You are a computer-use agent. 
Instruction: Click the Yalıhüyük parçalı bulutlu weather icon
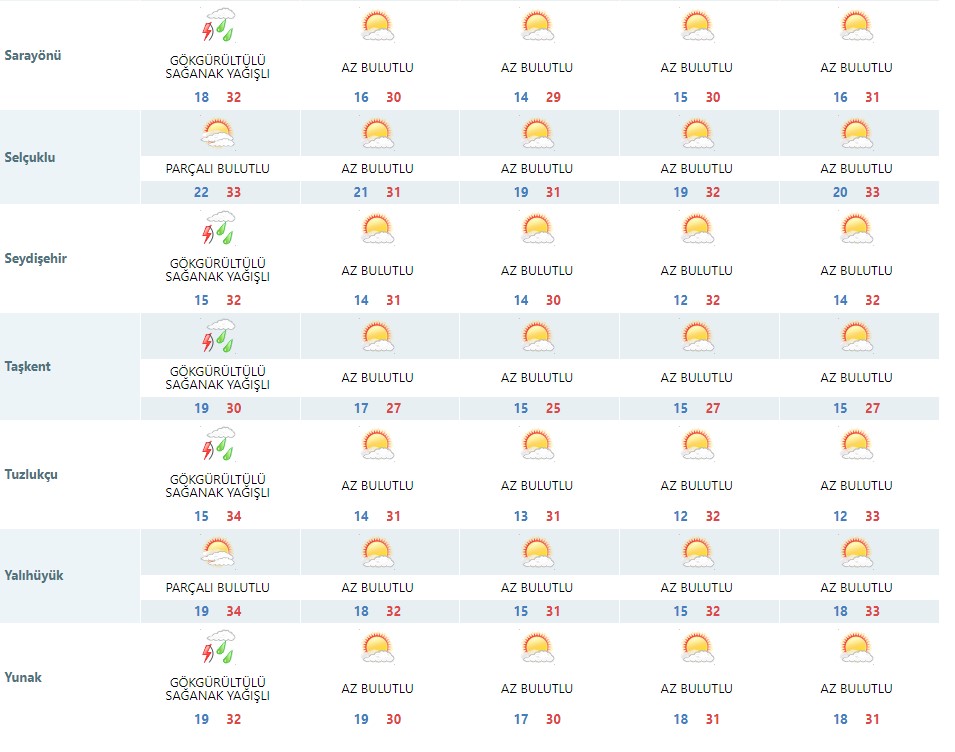pyautogui.click(x=218, y=552)
